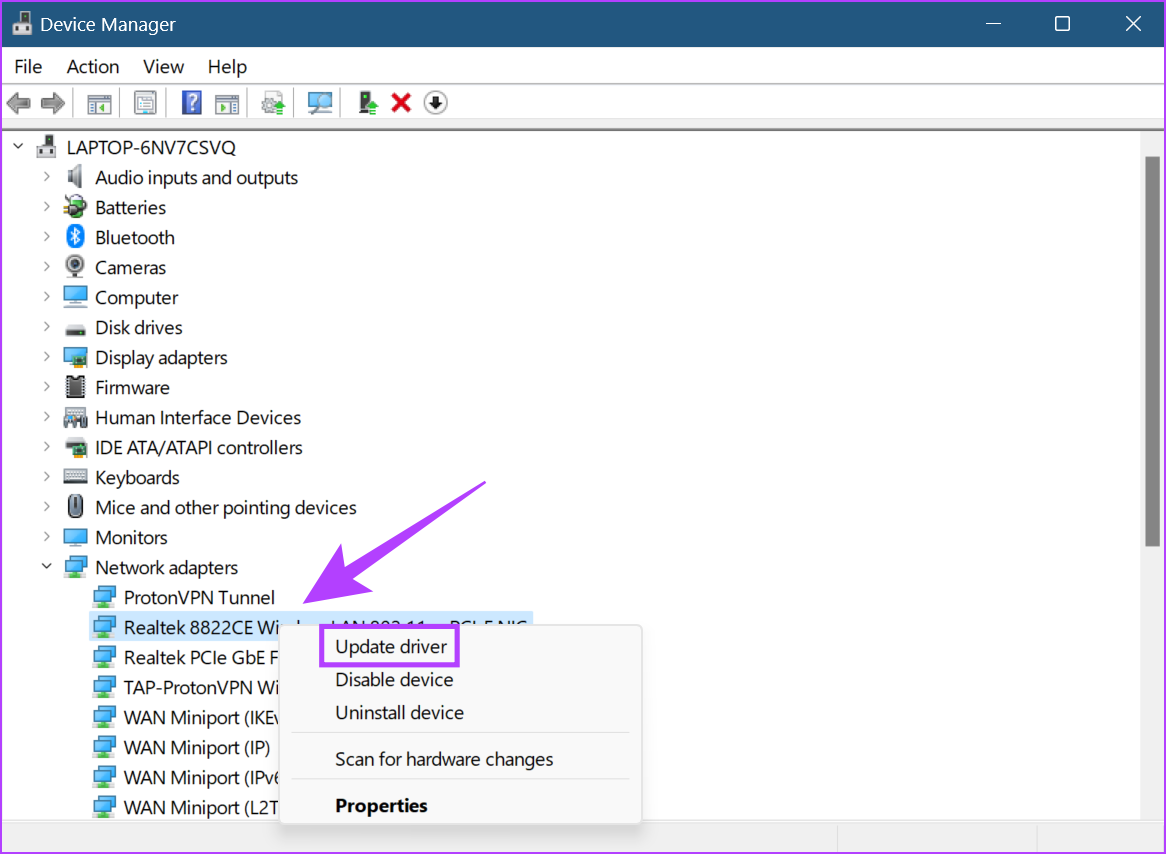Expand the Bluetooth category
The image size is (1166, 854).
pyautogui.click(x=47, y=237)
